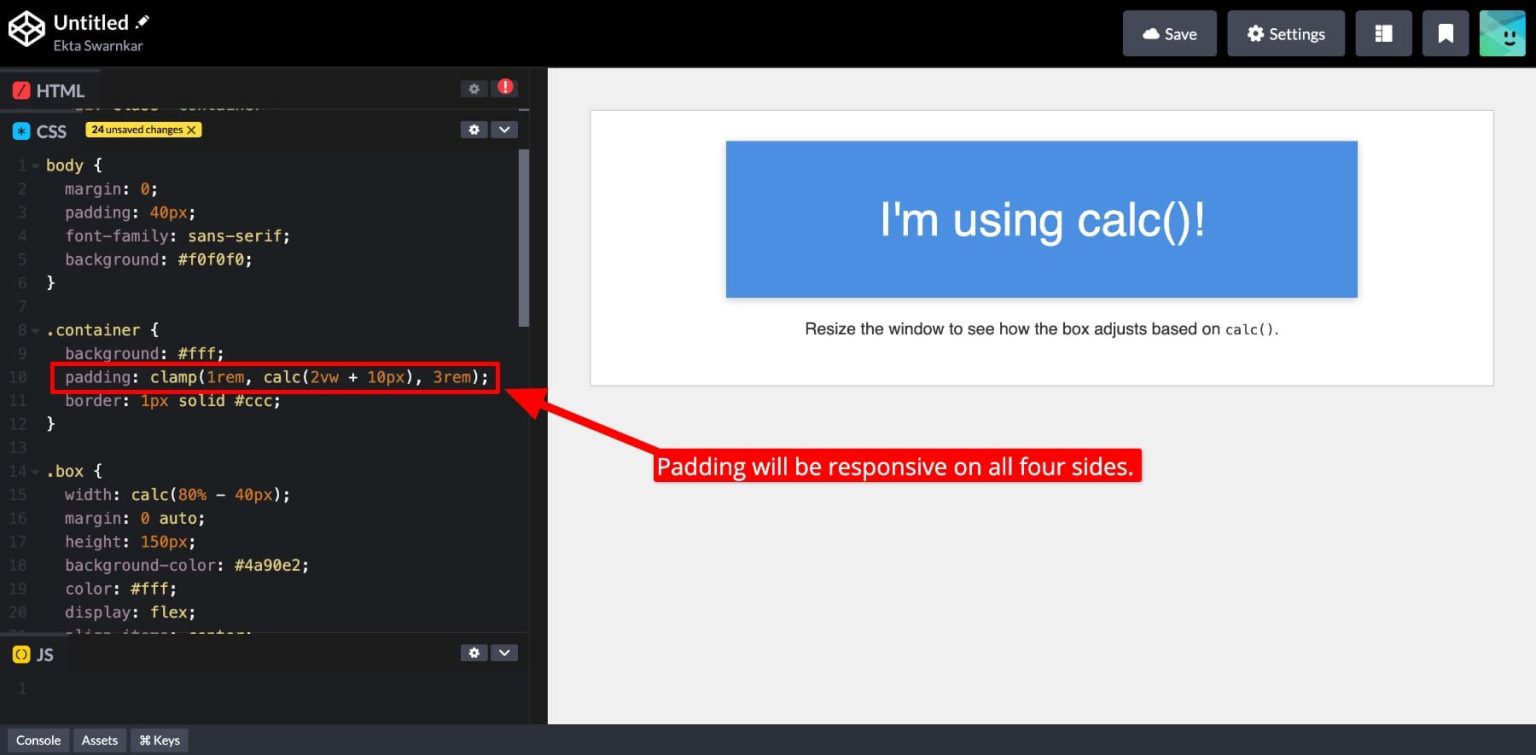1536x755 pixels.
Task: Open the Assets tab
Action: coord(99,740)
